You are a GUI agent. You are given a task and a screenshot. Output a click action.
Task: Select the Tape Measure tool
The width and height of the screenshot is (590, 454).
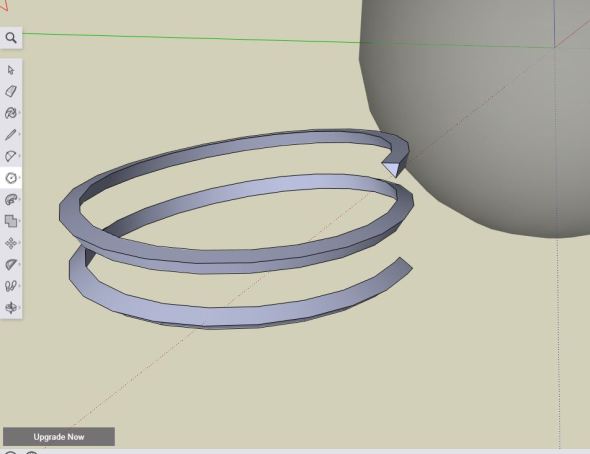(11, 264)
